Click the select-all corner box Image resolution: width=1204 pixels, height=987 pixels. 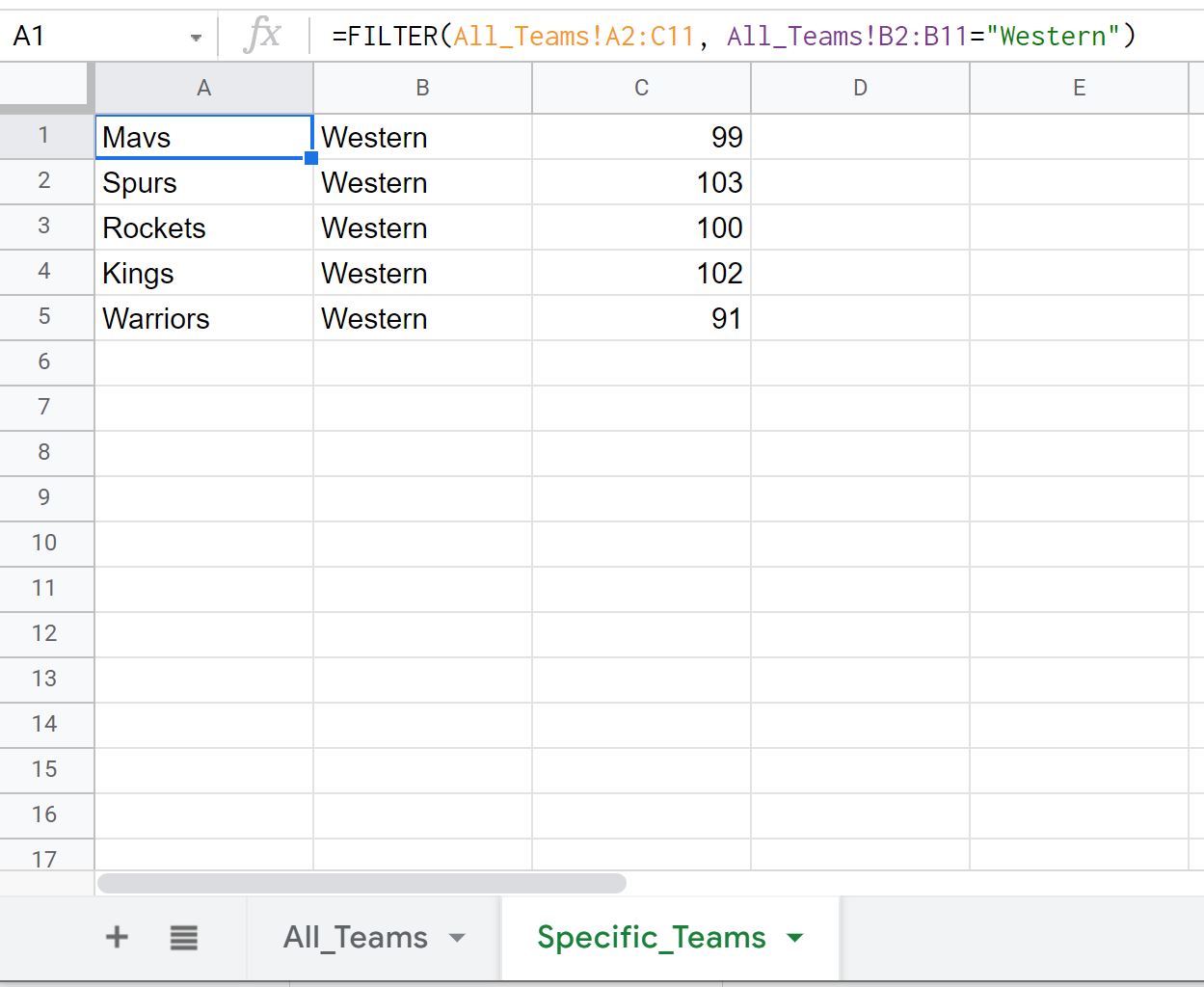pos(45,88)
